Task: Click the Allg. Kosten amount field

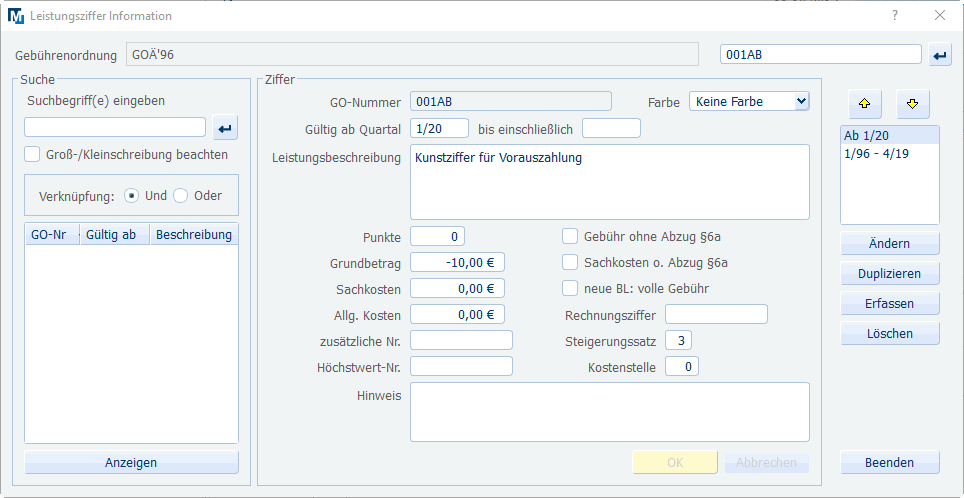Action: coord(457,315)
